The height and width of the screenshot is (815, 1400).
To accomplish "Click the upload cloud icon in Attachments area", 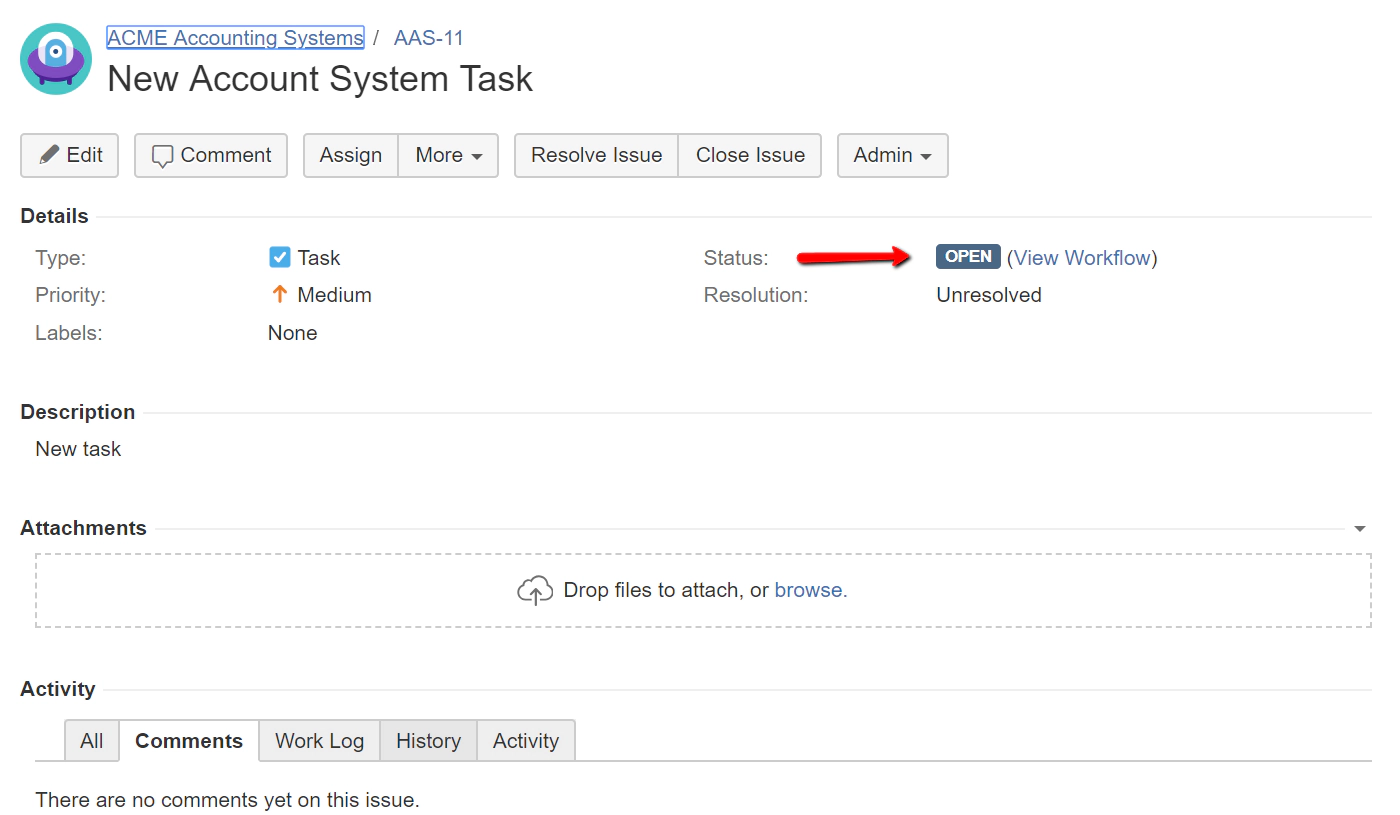I will [x=536, y=590].
